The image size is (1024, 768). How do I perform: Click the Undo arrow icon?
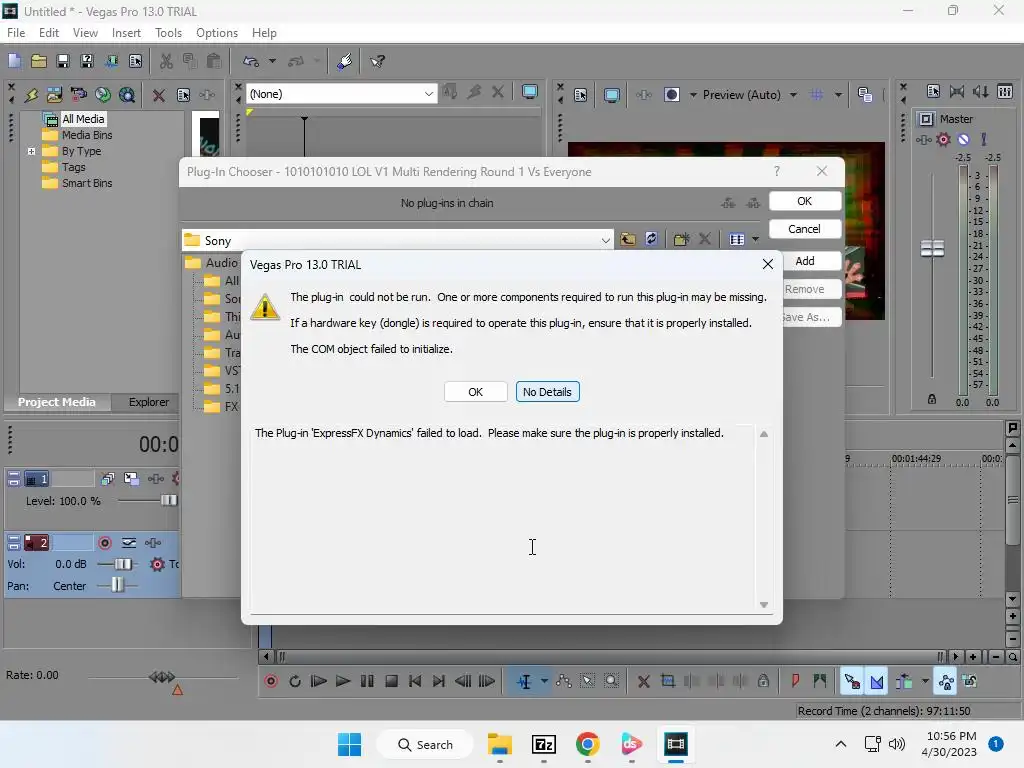[x=251, y=61]
